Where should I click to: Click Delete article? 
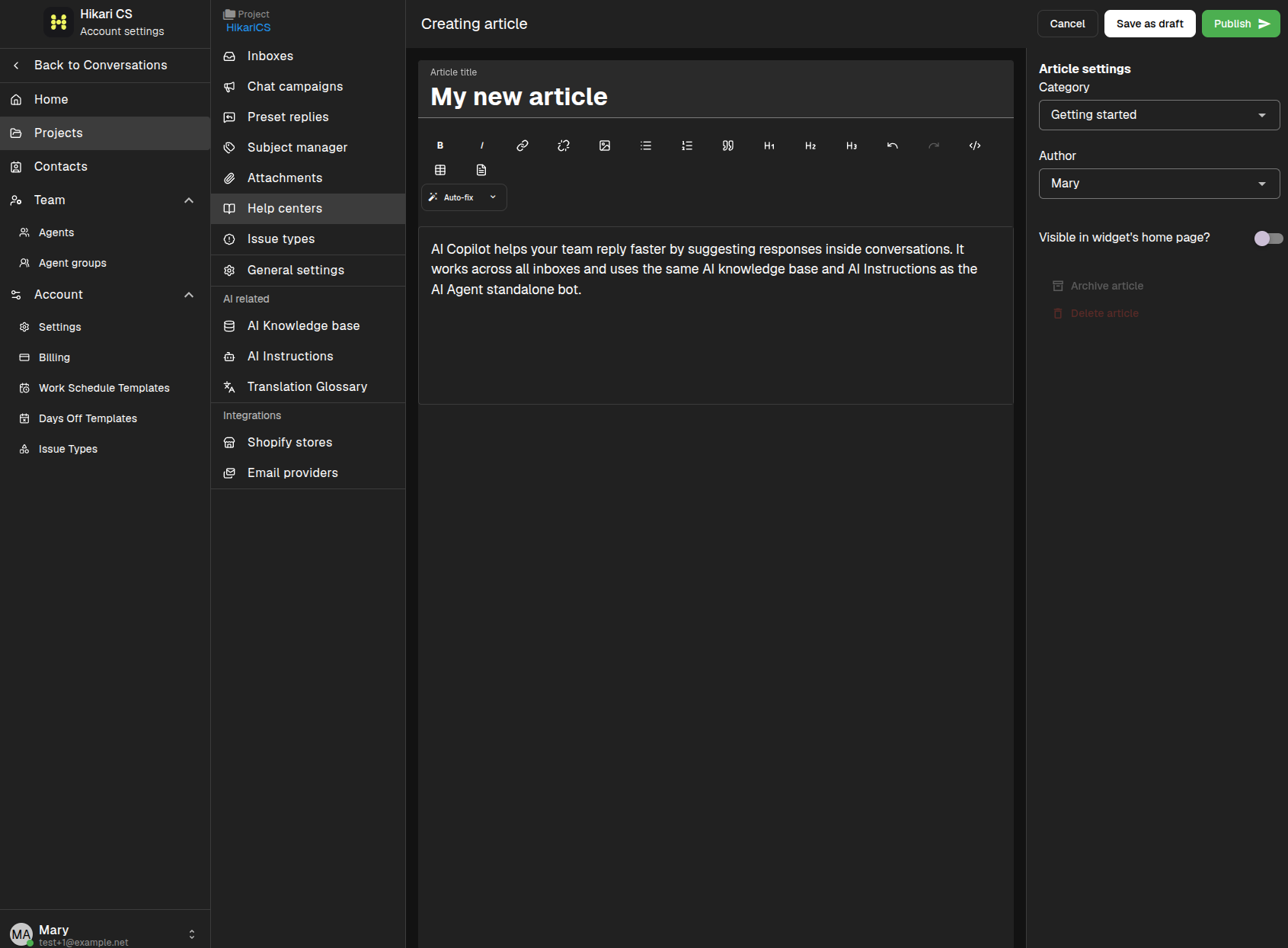tap(1095, 313)
